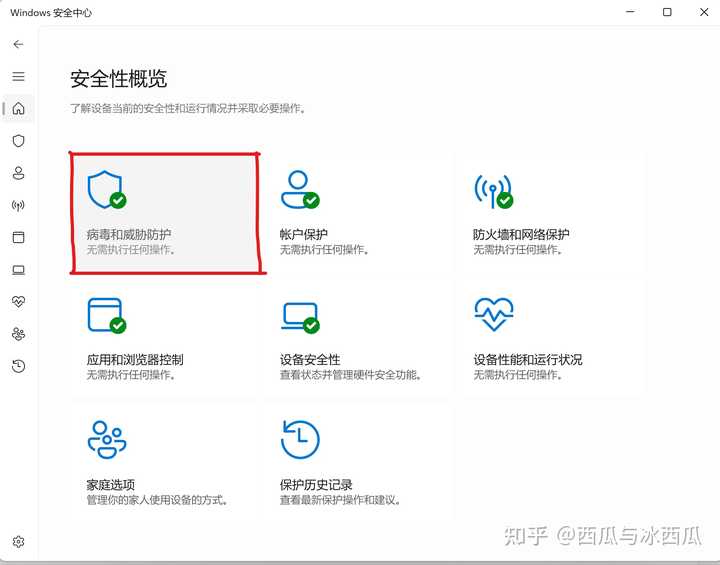Open 病毒和威胁防护 title link
The image size is (720, 565).
click(x=129, y=234)
